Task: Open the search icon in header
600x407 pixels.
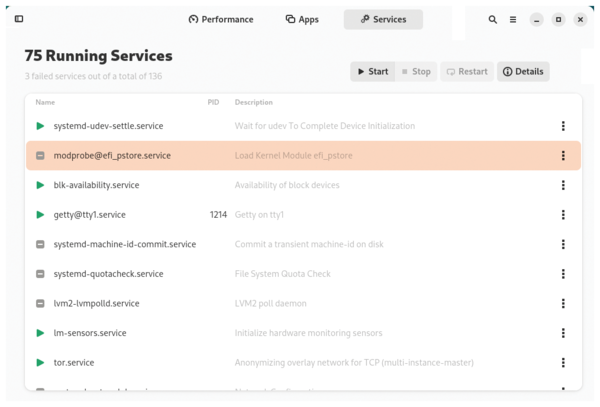Action: (492, 19)
